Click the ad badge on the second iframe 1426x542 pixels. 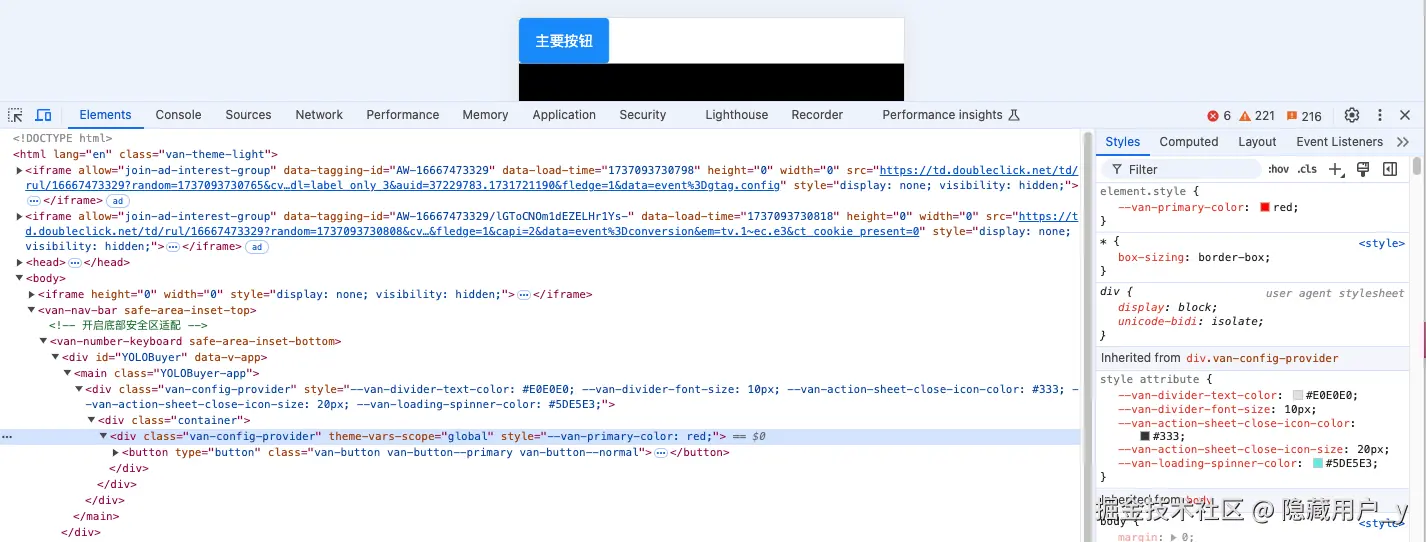256,247
